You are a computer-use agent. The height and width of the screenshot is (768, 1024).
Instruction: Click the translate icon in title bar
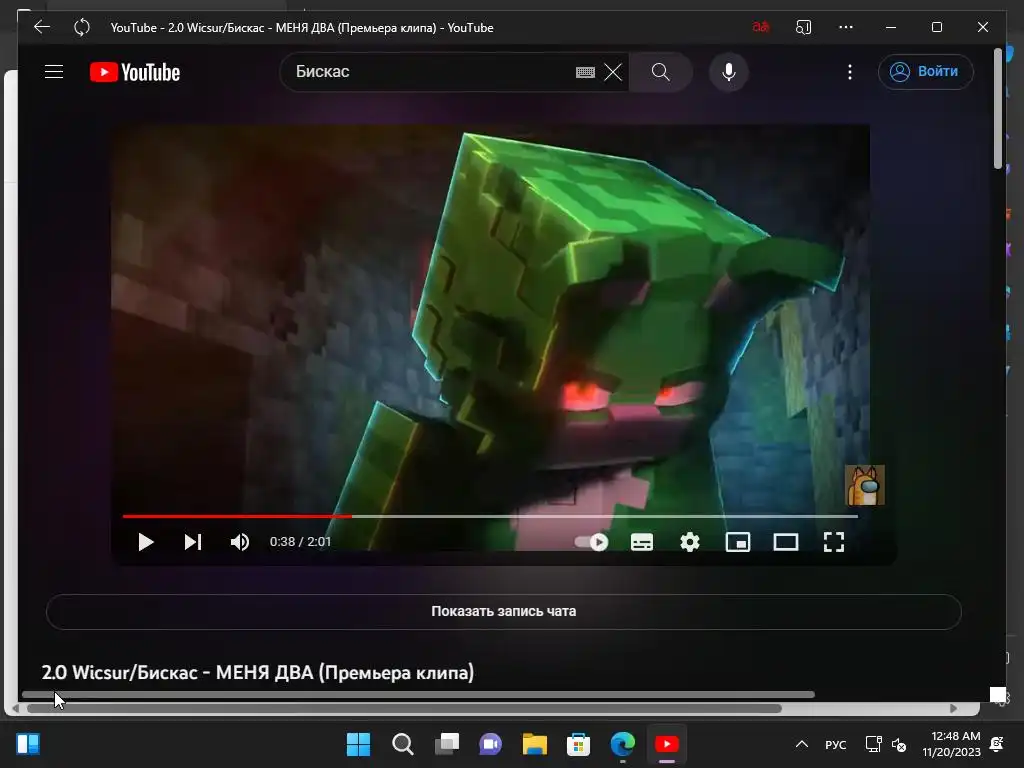[761, 27]
